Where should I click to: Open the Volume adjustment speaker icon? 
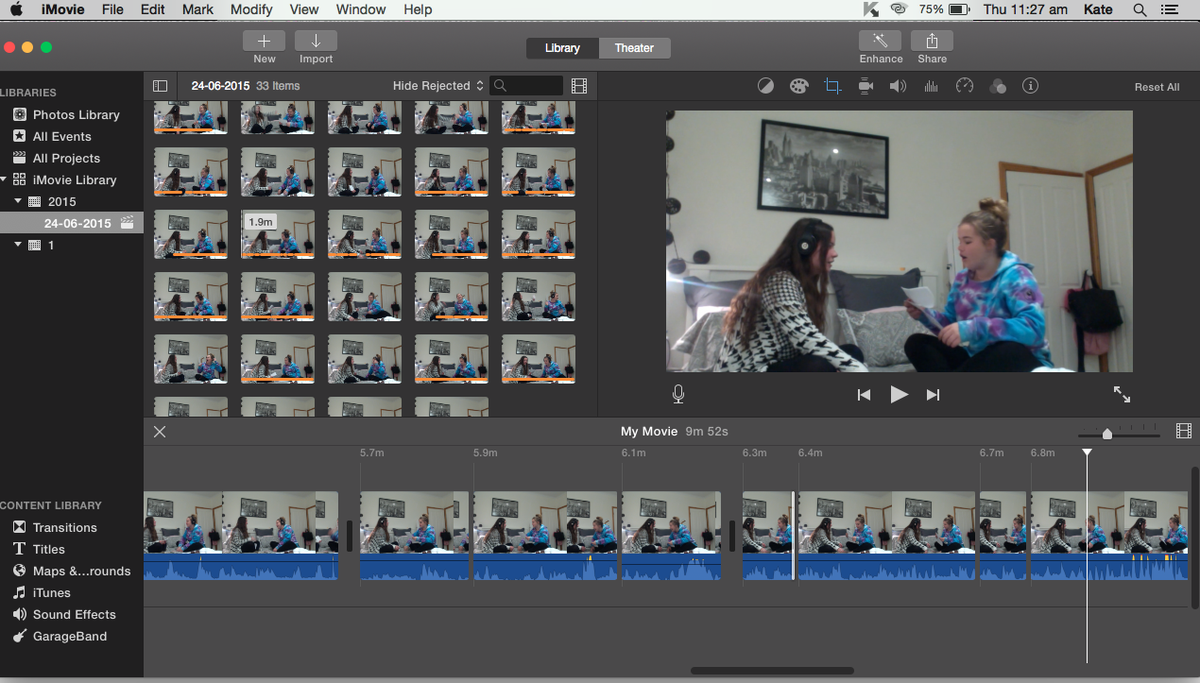[x=898, y=86]
